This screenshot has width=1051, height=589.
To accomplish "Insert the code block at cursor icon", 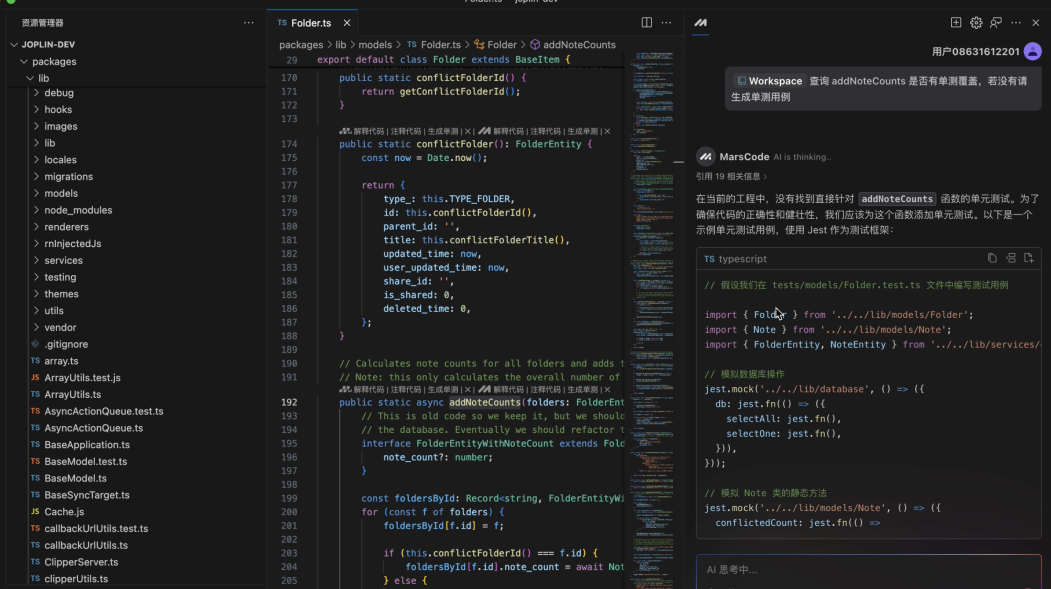I will pyautogui.click(x=1010, y=258).
